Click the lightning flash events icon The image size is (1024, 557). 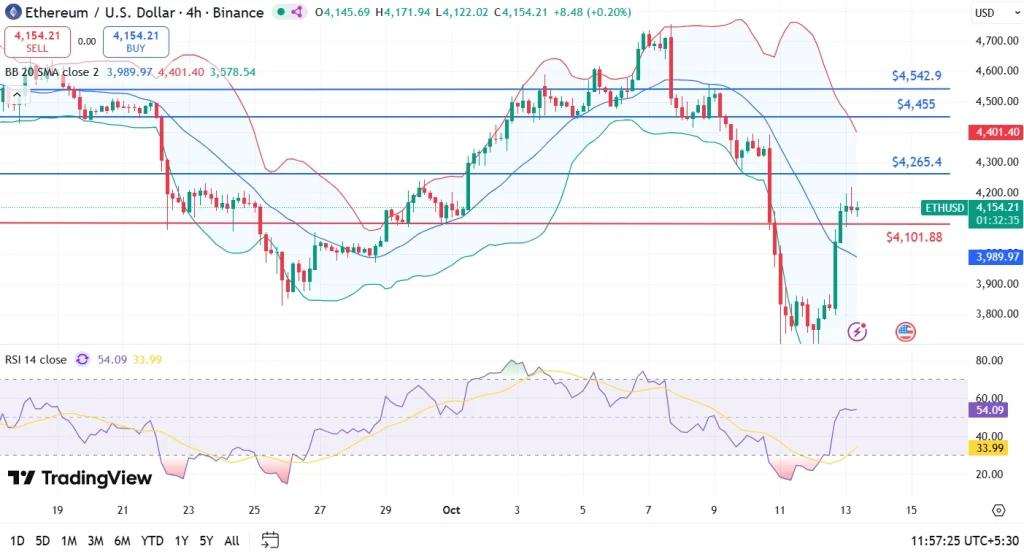point(857,332)
